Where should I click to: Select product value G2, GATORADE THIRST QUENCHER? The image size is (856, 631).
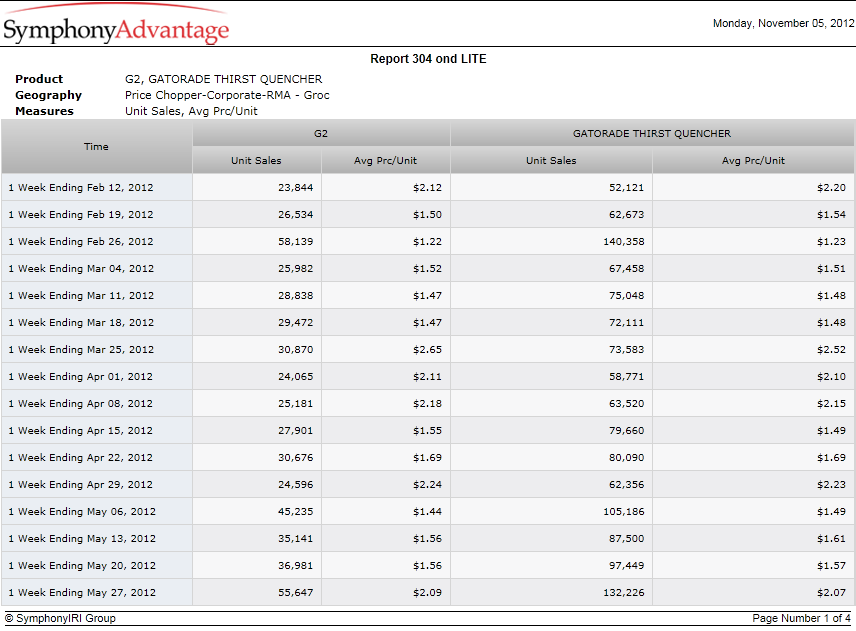coord(223,79)
